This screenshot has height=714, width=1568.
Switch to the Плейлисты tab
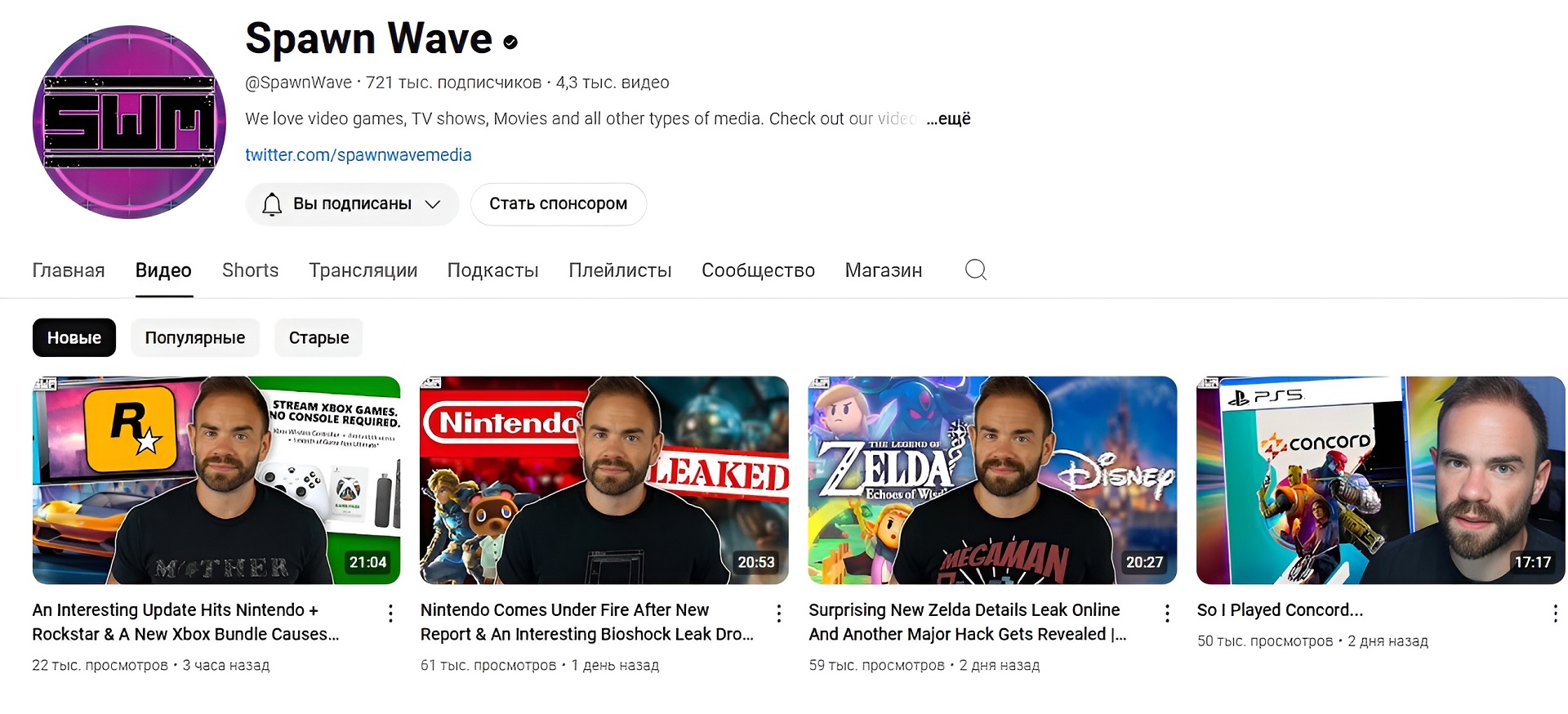(620, 270)
